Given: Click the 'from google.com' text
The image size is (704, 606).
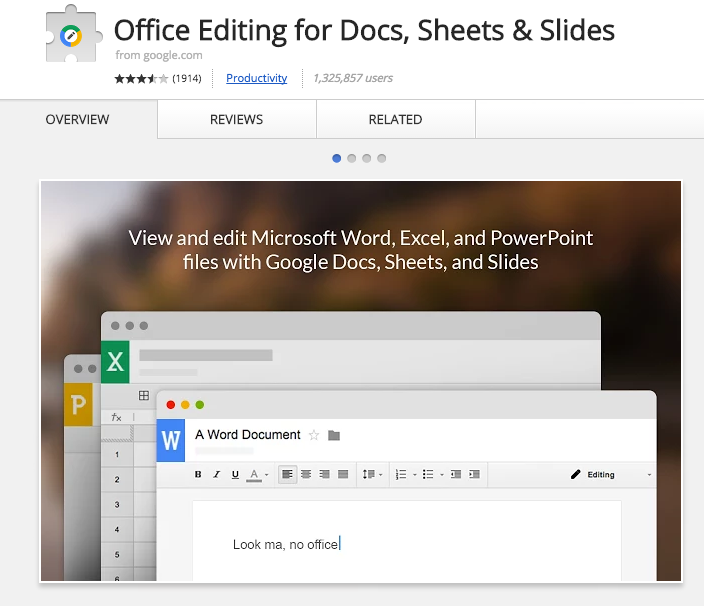Looking at the screenshot, I should pos(159,55).
